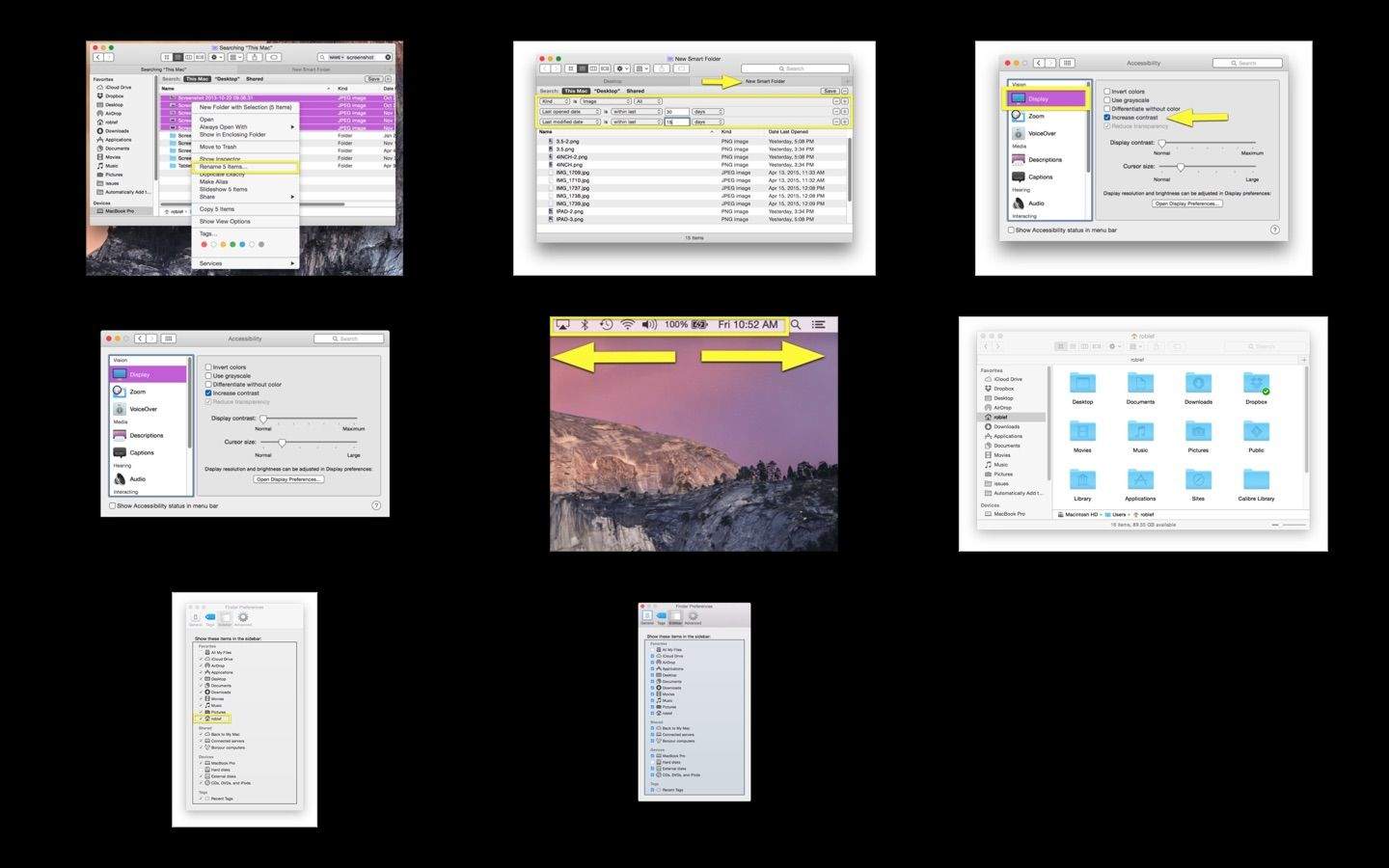Enable Invert colors in the arrow-free Accessibility window

pos(208,367)
